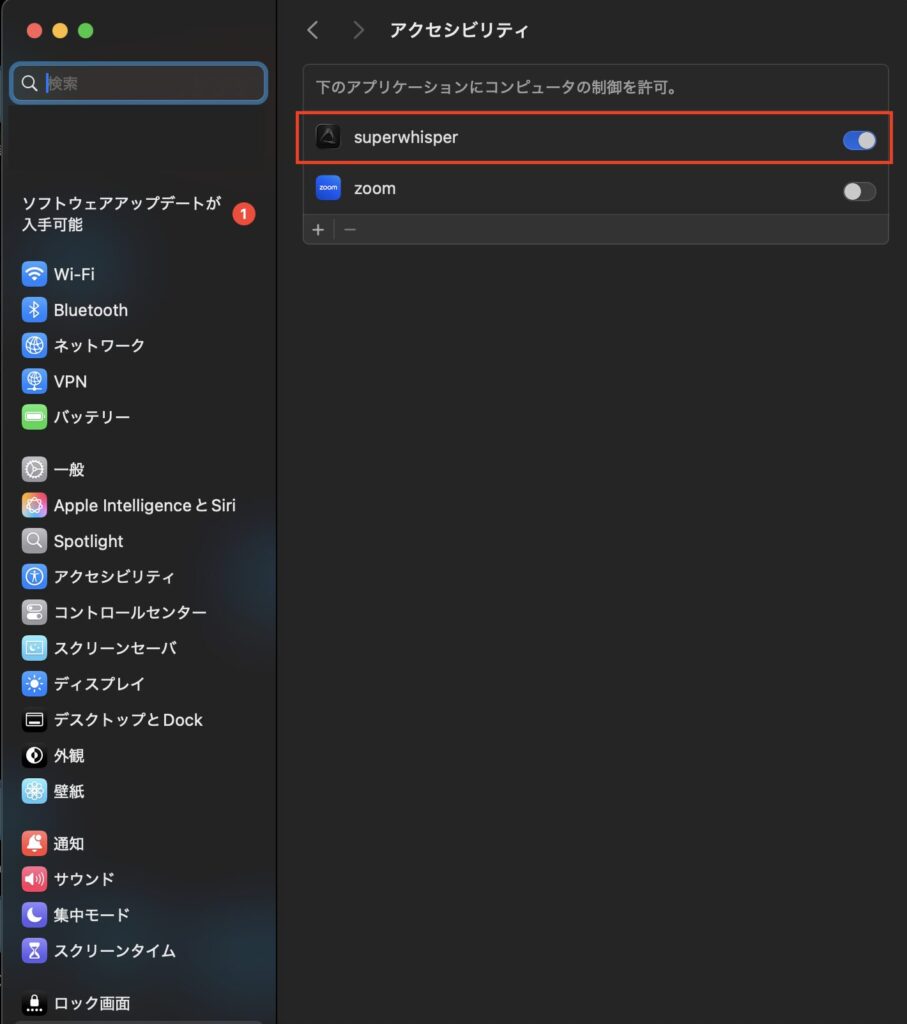The image size is (907, 1024).
Task: Go back using the left chevron arrow
Action: tap(312, 30)
